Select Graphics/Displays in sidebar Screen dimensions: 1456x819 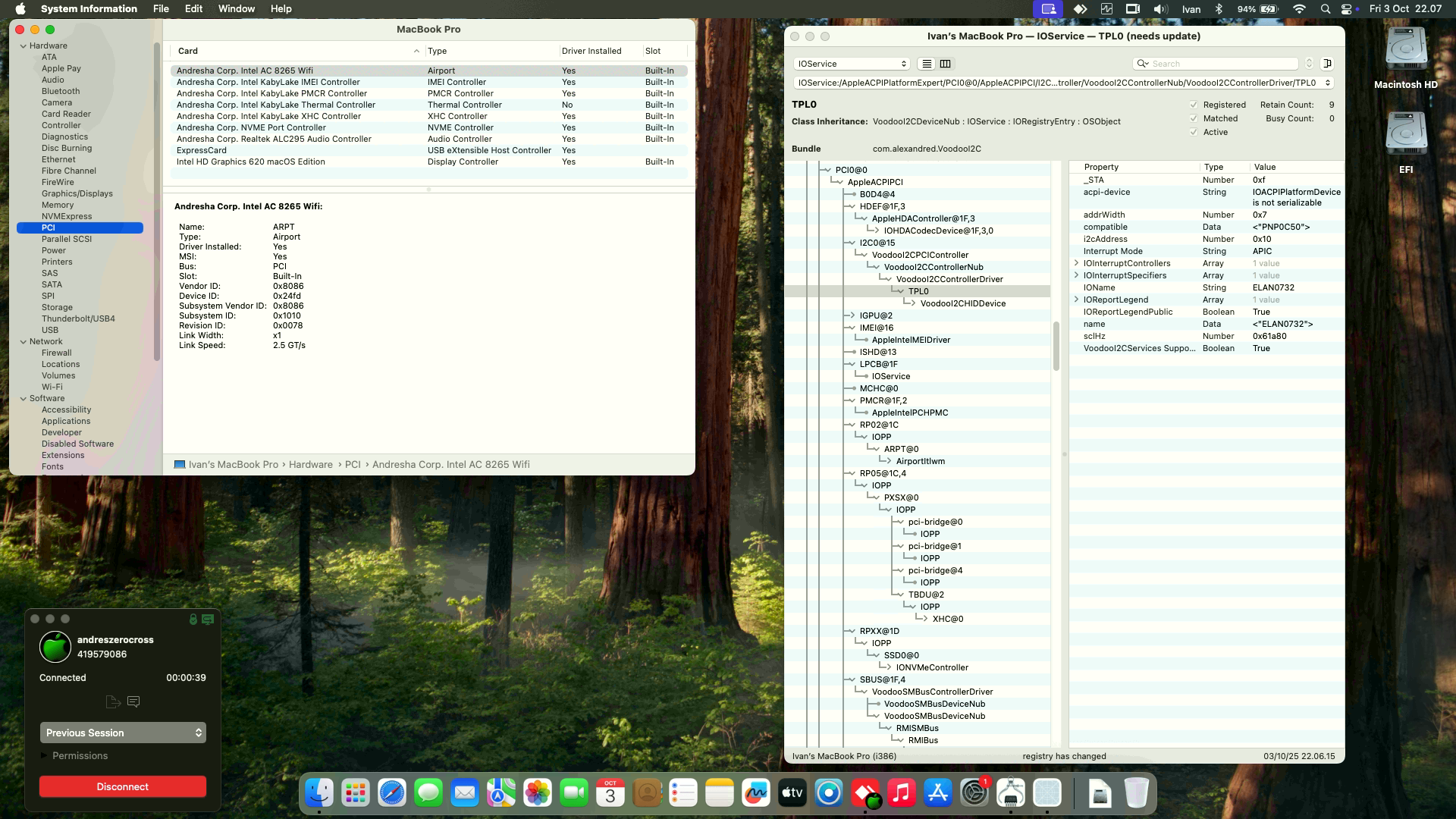77,194
